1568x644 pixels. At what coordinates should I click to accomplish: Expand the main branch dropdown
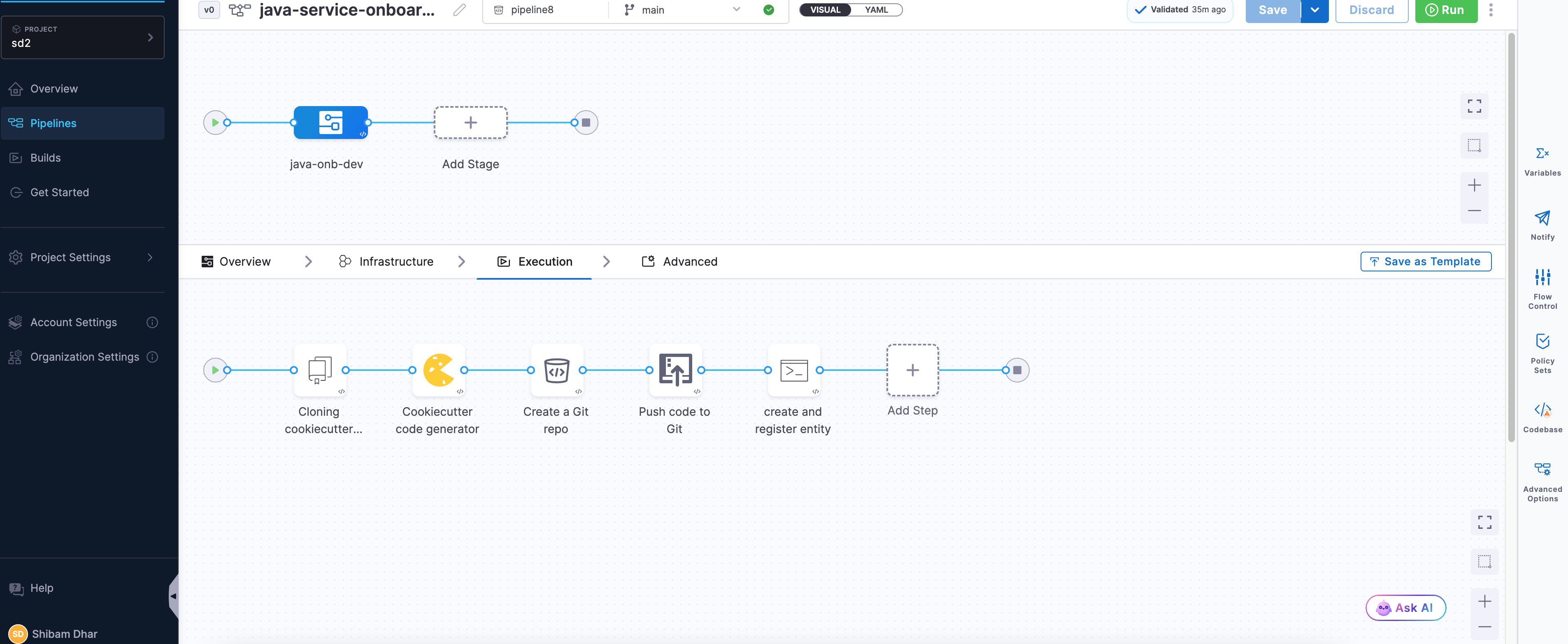coord(736,10)
